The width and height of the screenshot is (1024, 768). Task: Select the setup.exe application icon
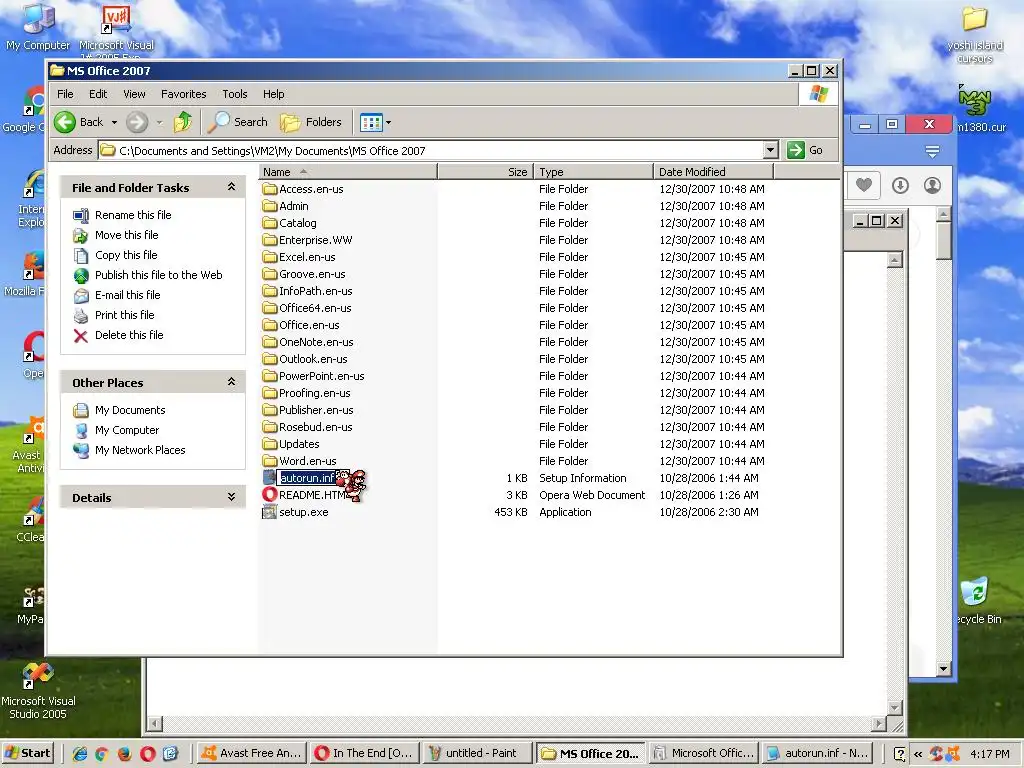(270, 512)
